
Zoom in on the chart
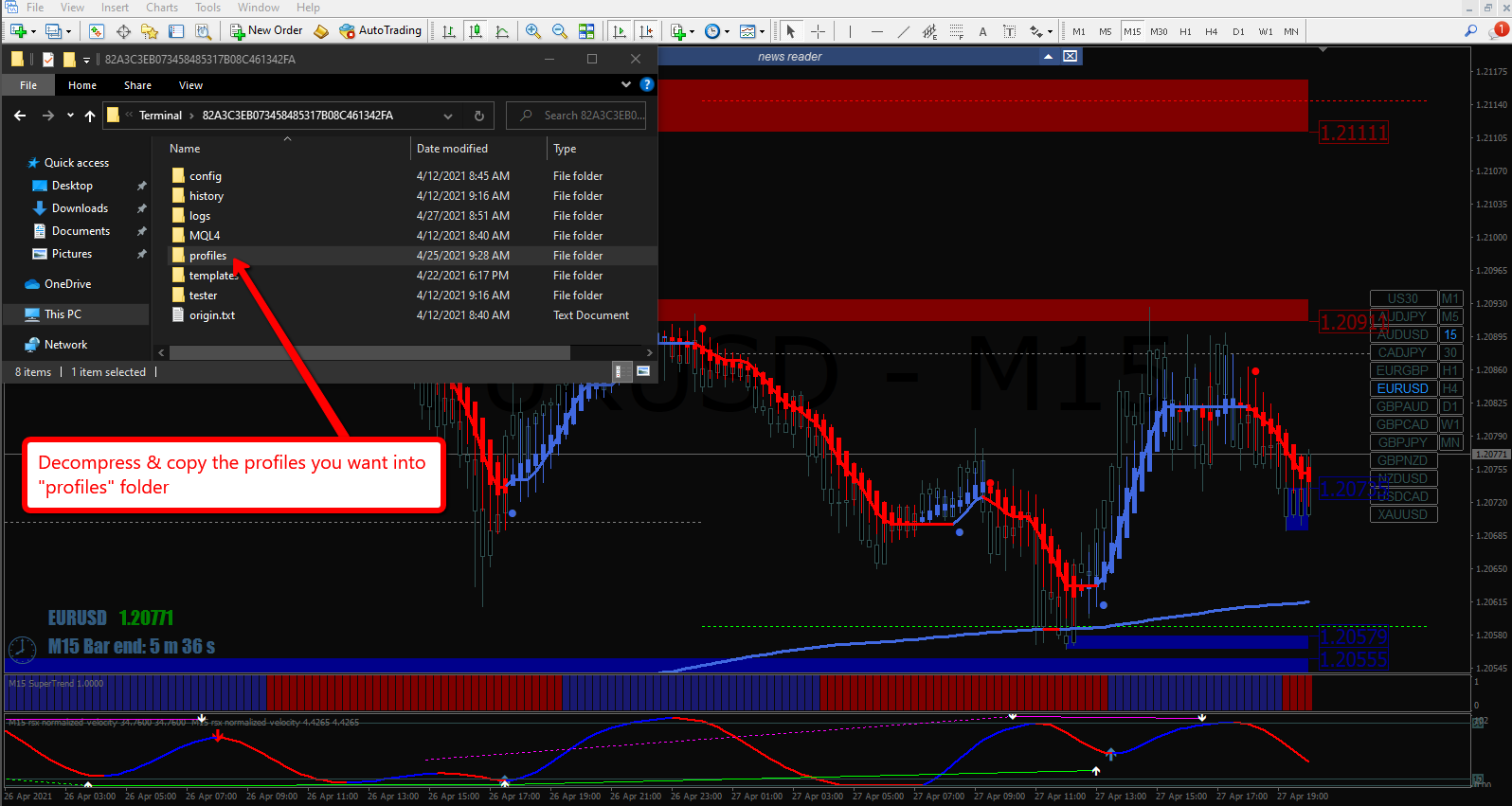pyautogui.click(x=533, y=31)
